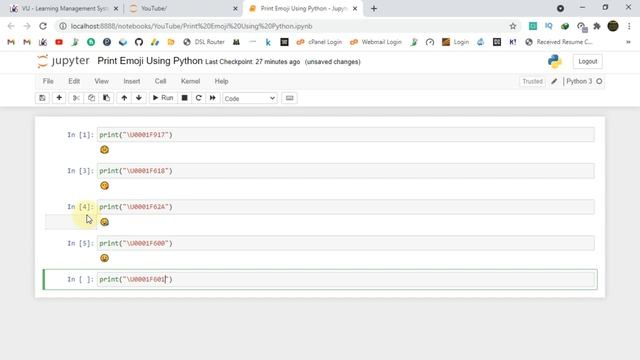The height and width of the screenshot is (360, 640).
Task: Close the YouTube/ browser tab
Action: pos(235,8)
